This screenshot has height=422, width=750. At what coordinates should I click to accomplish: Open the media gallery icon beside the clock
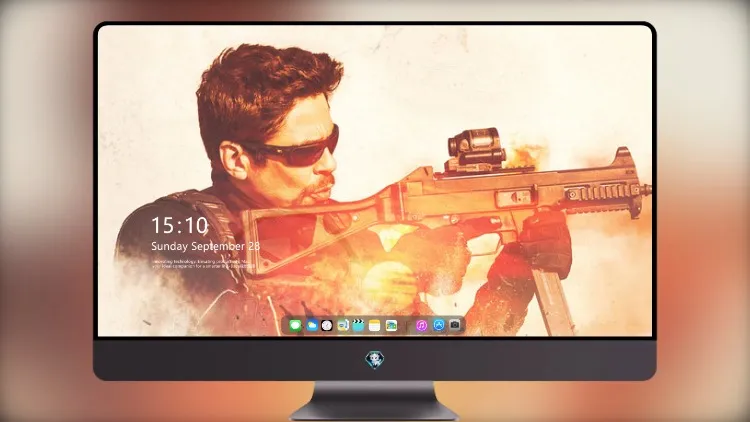pos(342,326)
